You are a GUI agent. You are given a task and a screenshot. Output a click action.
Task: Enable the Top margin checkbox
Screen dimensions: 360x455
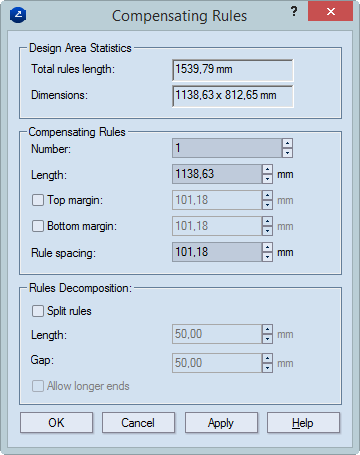click(38, 200)
